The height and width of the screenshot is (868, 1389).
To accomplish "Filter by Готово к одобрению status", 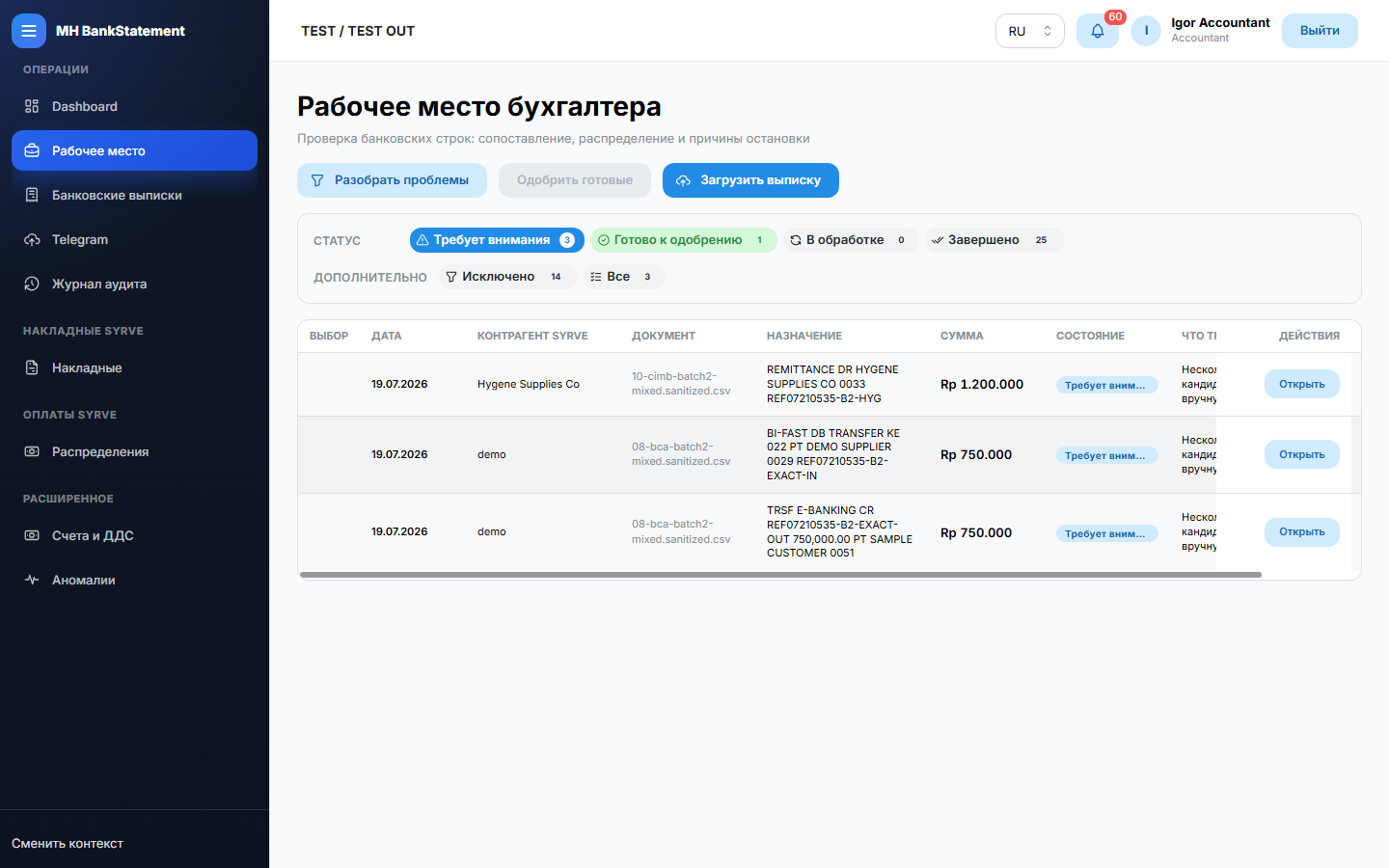I will click(683, 240).
